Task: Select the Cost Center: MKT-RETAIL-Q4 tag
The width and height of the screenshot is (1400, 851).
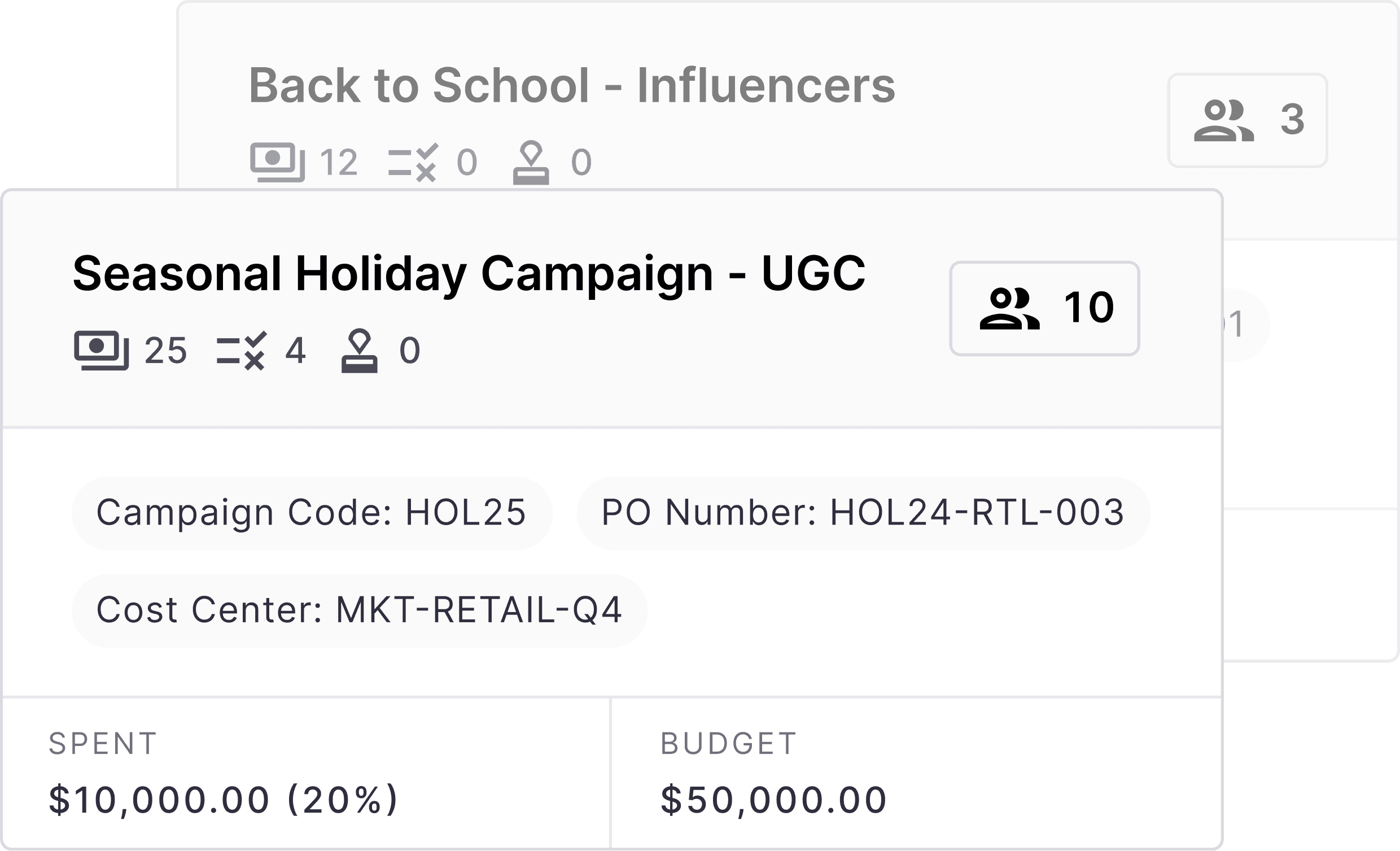Action: (x=359, y=610)
